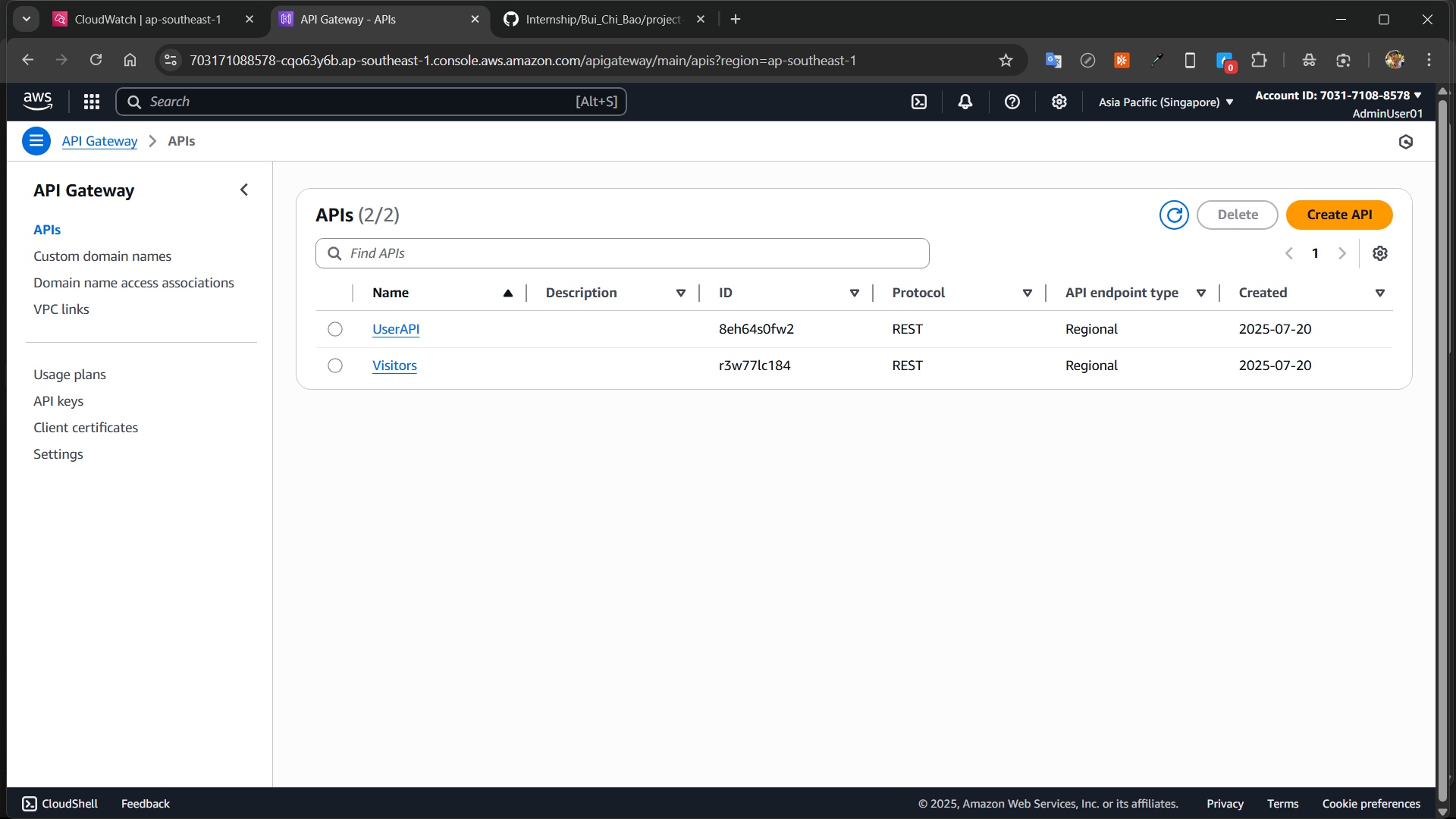
Task: Switch to the GitHub Internship tab
Action: point(604,19)
